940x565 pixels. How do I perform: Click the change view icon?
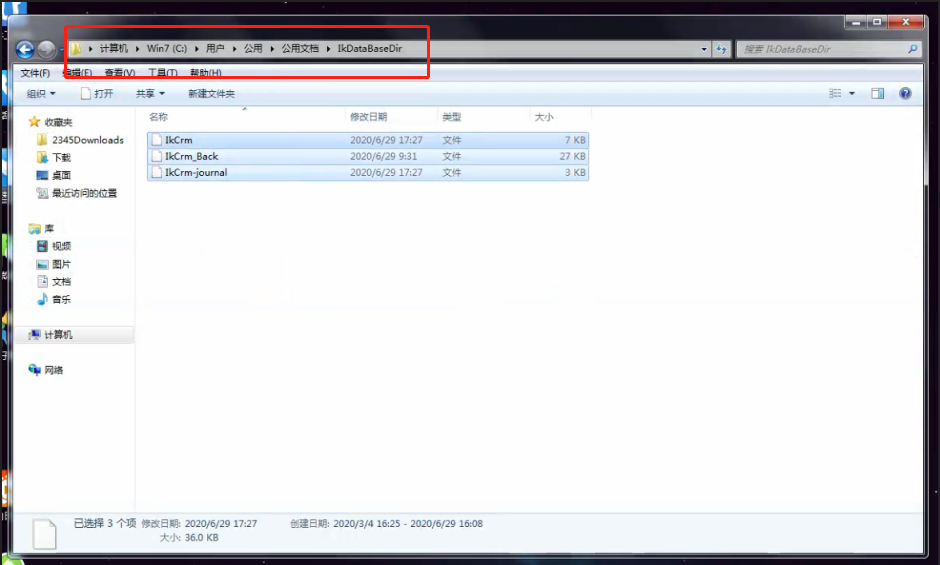click(835, 93)
